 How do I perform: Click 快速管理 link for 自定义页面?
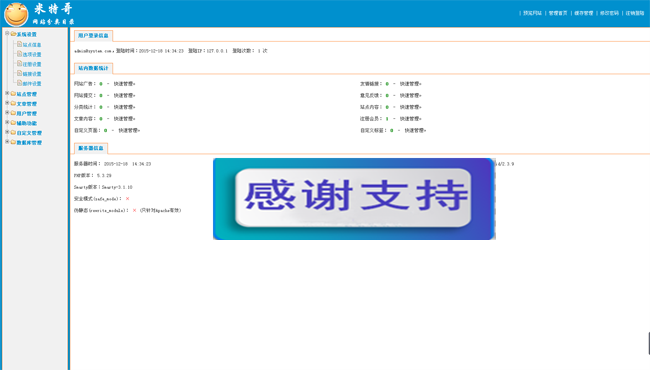pyautogui.click(x=129, y=131)
